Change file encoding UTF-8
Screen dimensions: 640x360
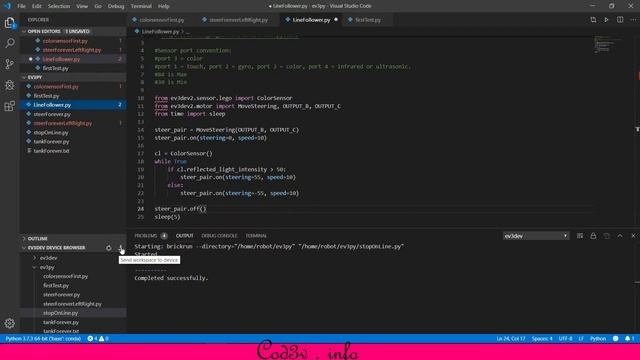pos(565,339)
